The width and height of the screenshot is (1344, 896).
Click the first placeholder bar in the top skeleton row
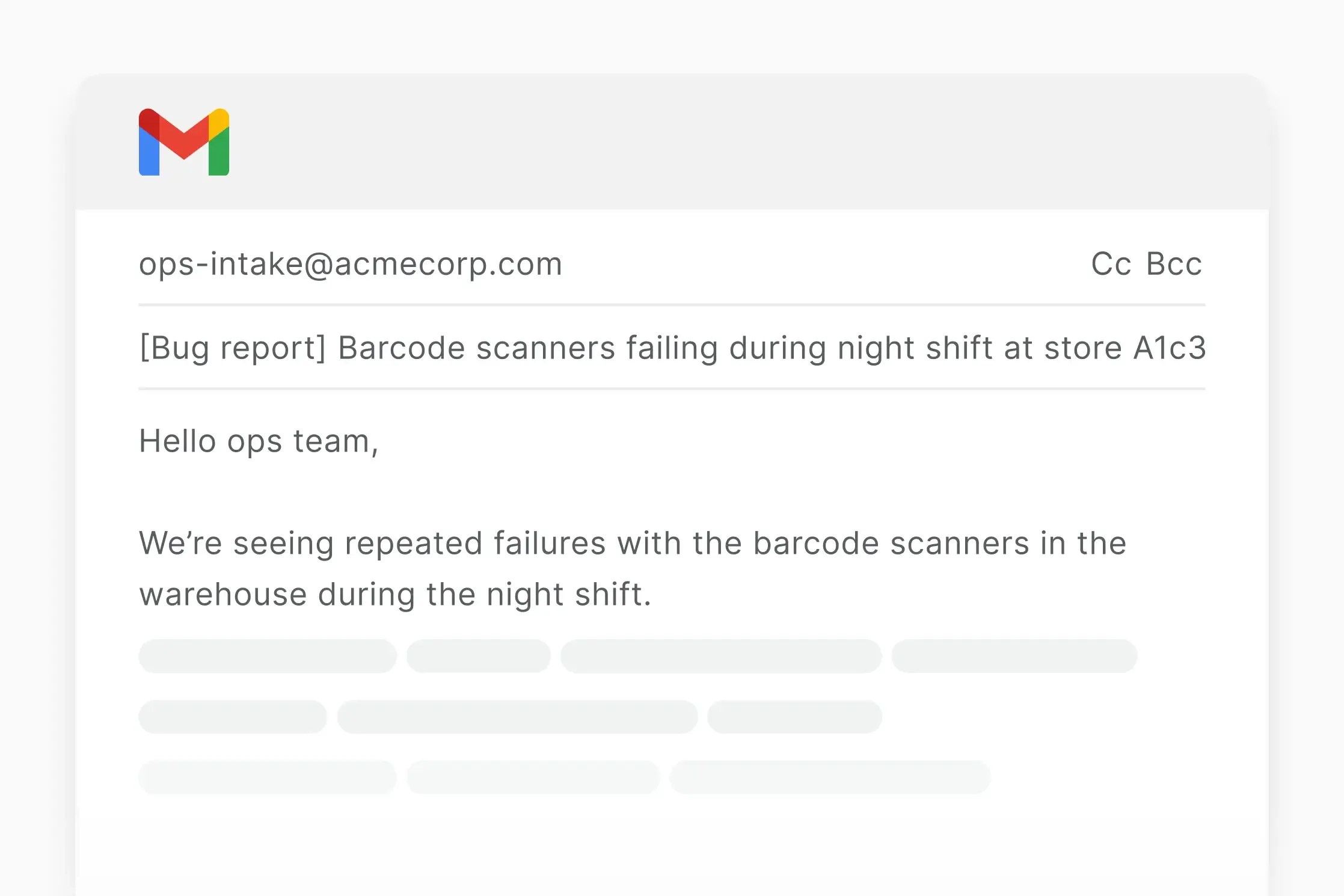(x=268, y=656)
